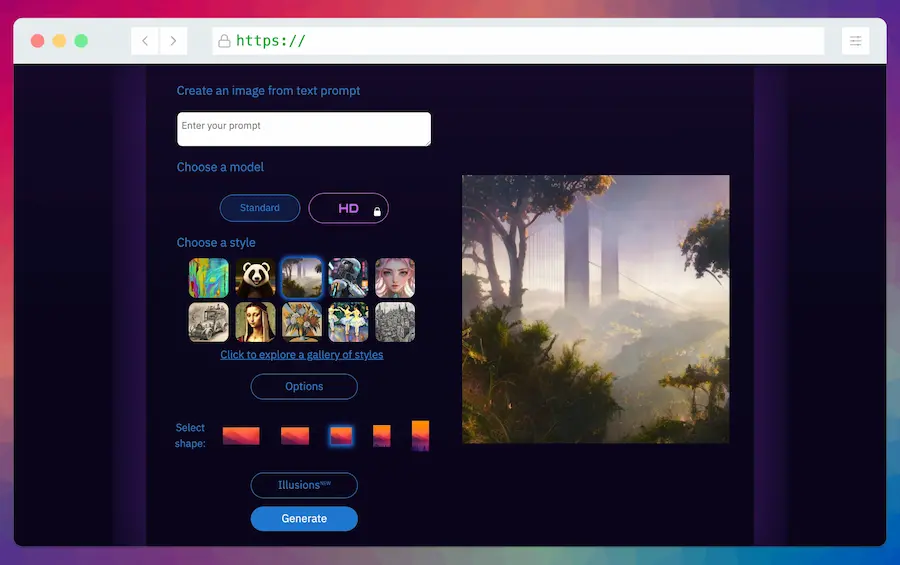Click the yellow minimize window button

coord(59,41)
